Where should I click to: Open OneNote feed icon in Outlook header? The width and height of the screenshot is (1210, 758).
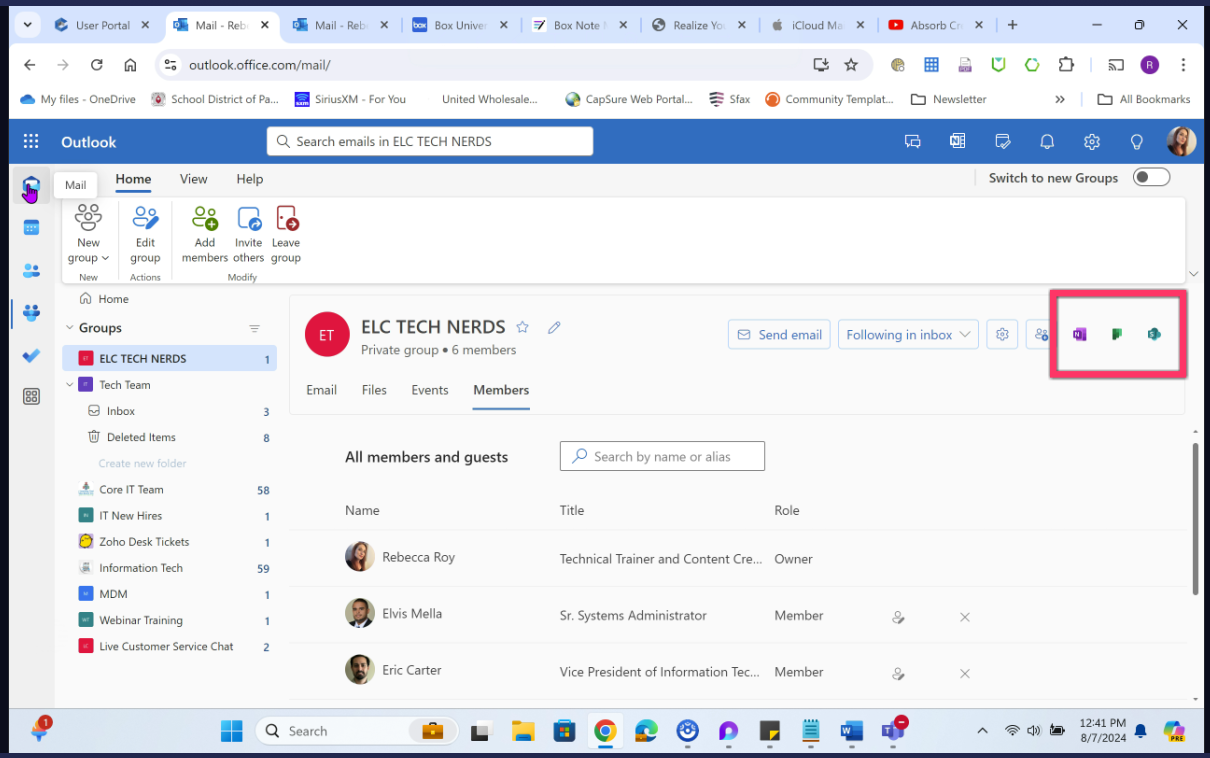[x=957, y=142]
